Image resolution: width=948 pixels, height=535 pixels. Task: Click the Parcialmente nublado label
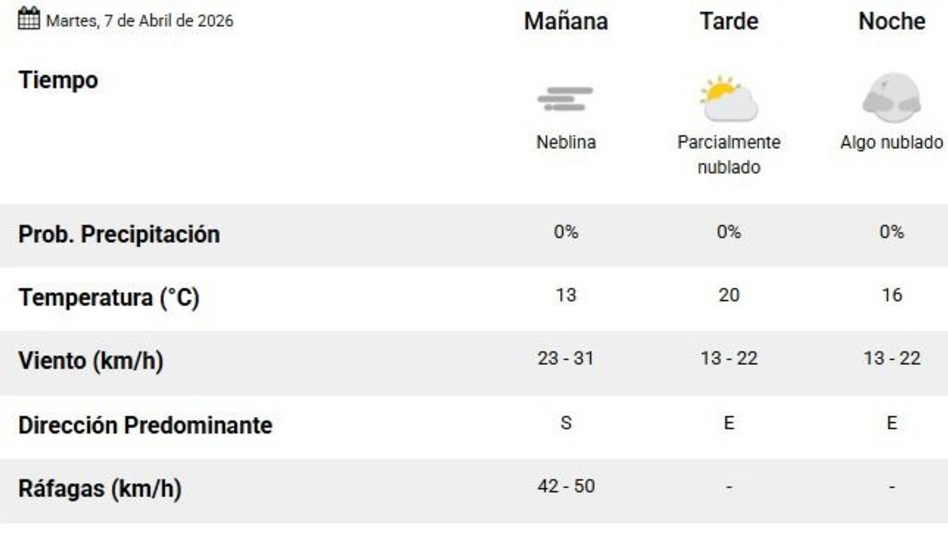(729, 154)
